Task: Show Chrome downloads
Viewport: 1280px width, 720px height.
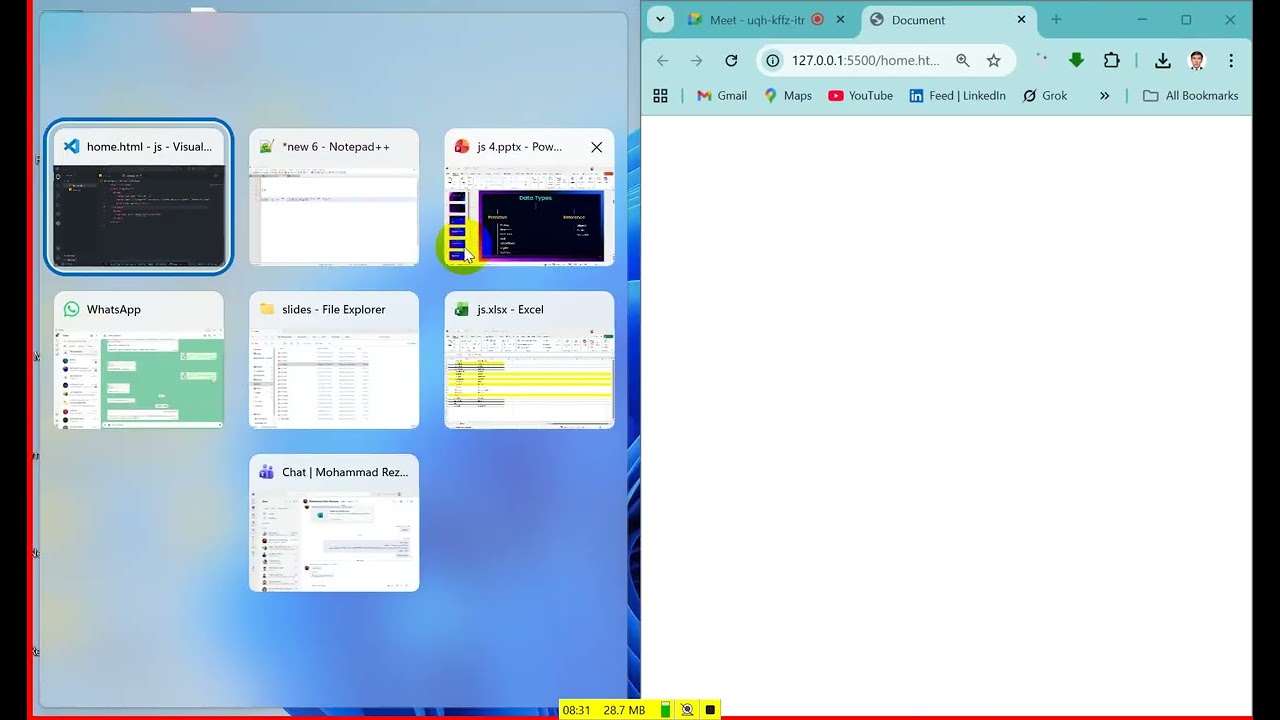Action: [1162, 61]
